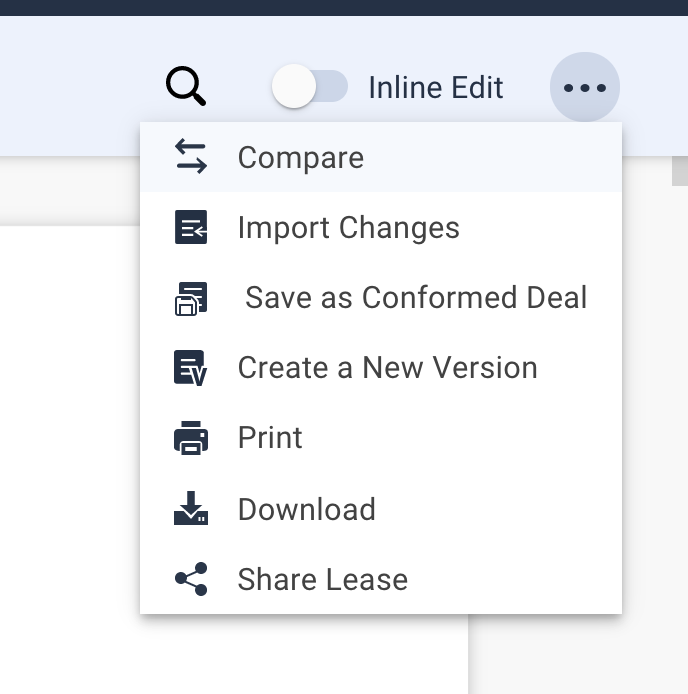The width and height of the screenshot is (688, 694).
Task: Enable the Inline Edit toggle switch
Action: (310, 87)
